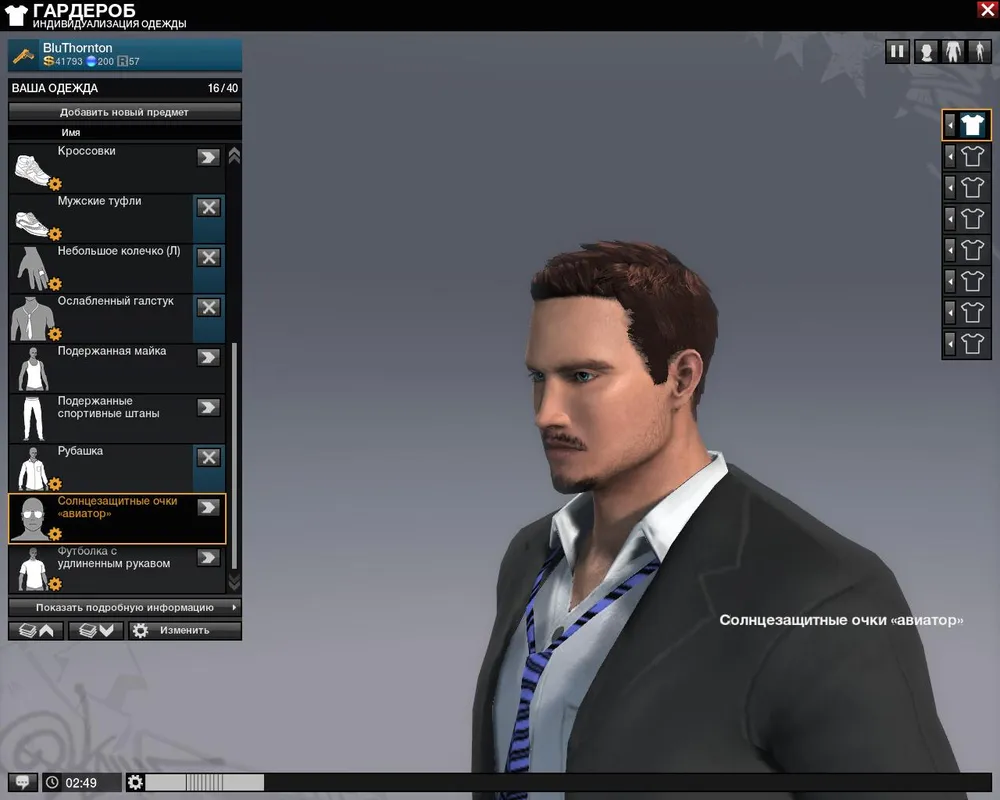Expand arrow beside the fourth outfit slot

[950, 219]
